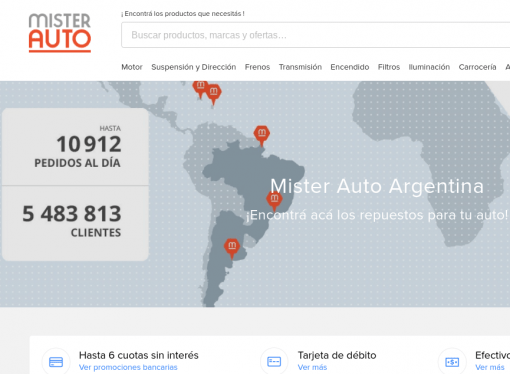Open the Motor category
This screenshot has width=510, height=374.
(132, 67)
